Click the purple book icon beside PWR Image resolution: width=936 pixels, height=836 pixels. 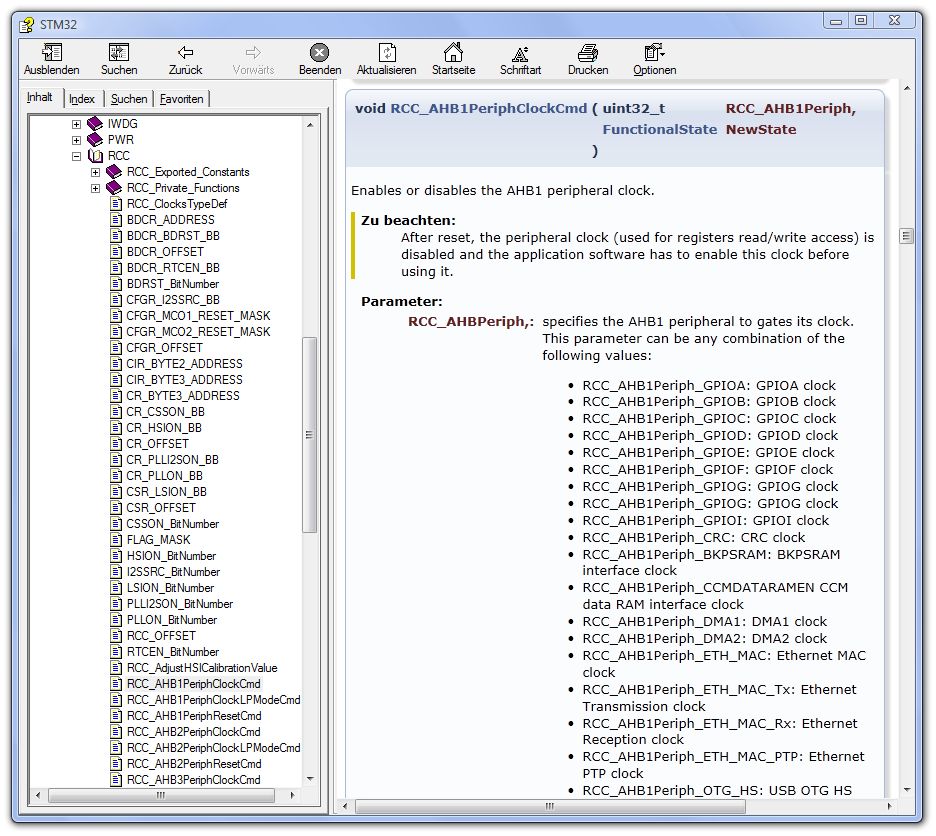pos(95,140)
